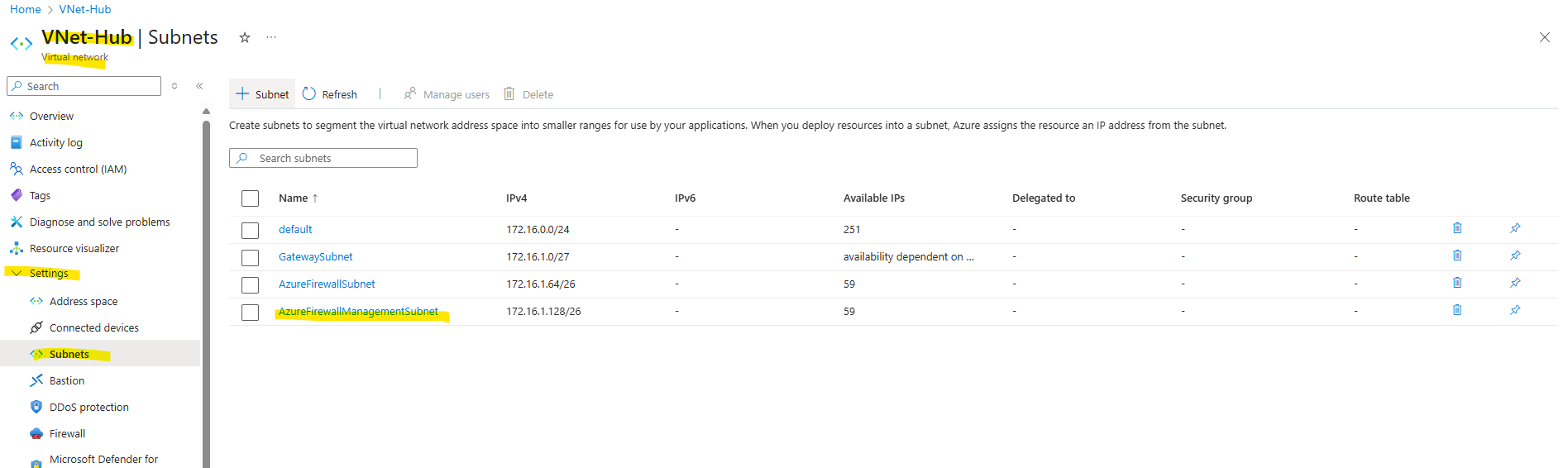
Task: Click the Delegated to column header
Action: point(1044,198)
